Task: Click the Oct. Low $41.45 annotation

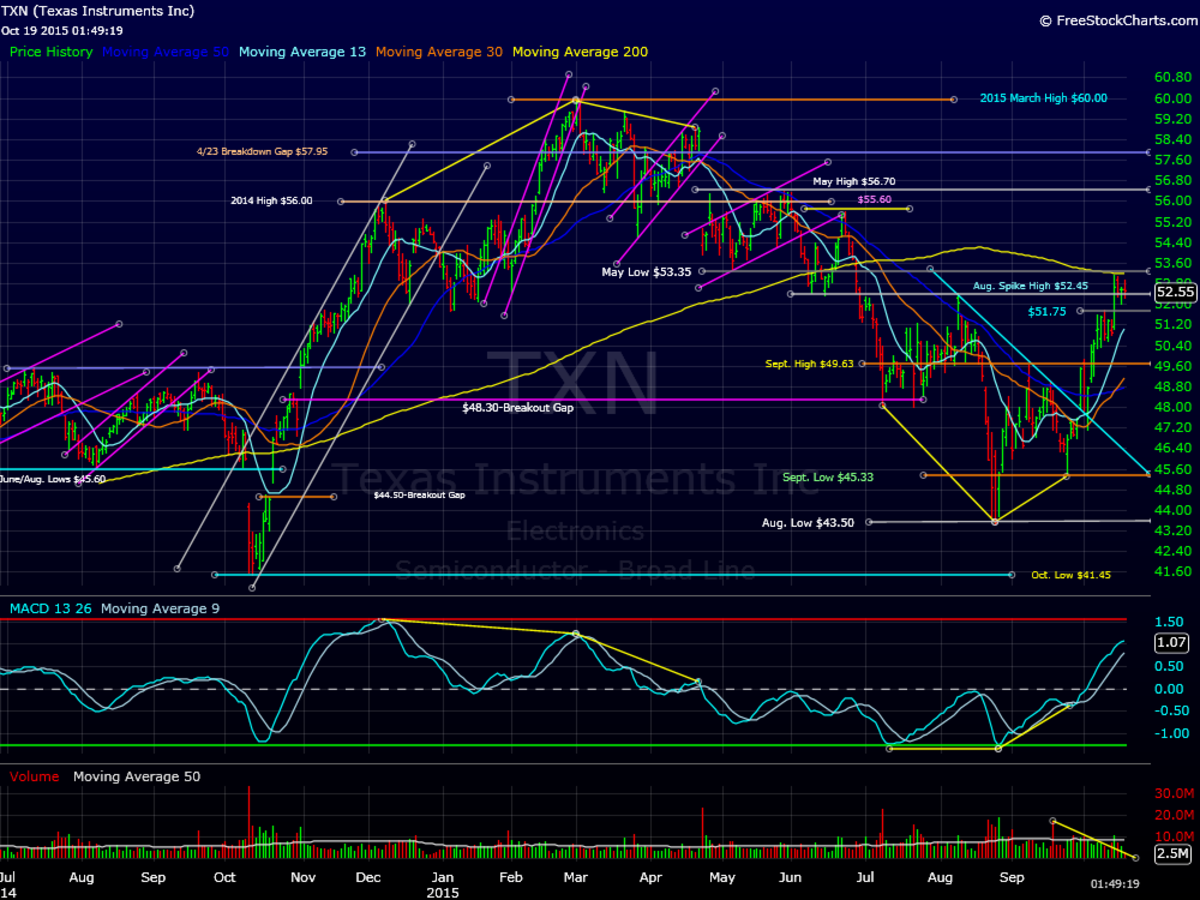Action: [x=1071, y=575]
